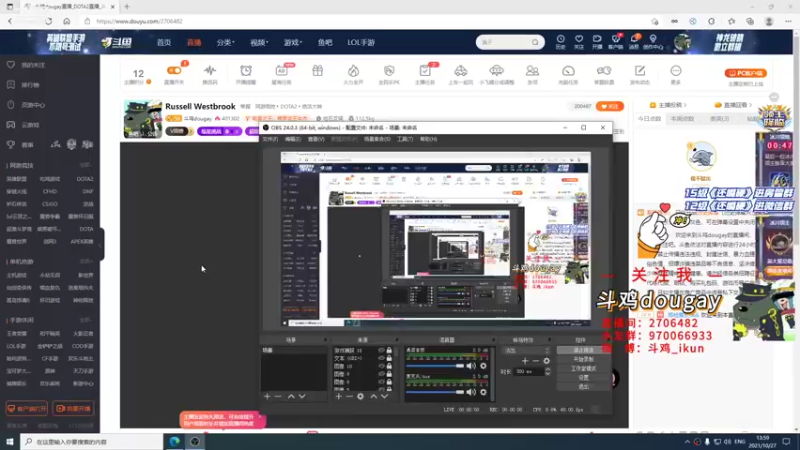
Task: Open History clock icon in header
Action: [560, 39]
